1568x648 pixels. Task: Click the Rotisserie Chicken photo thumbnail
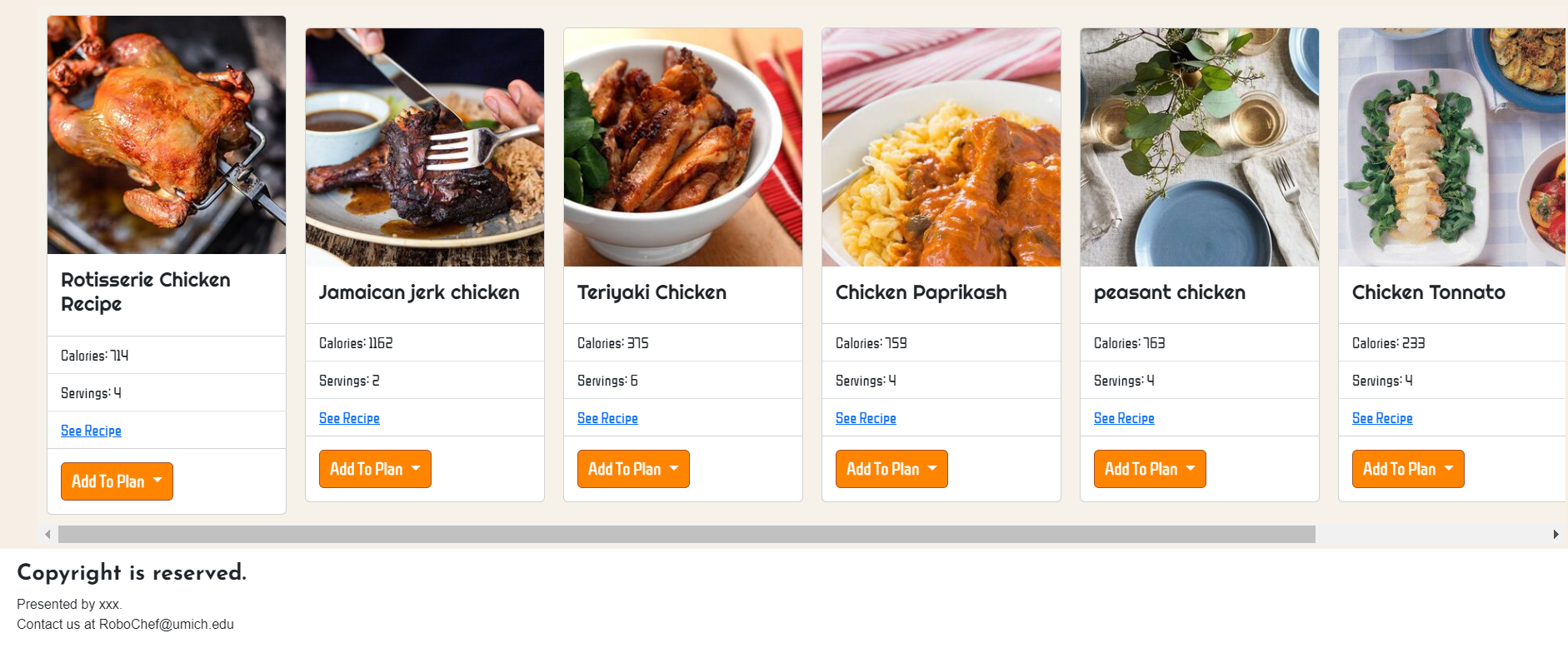167,135
